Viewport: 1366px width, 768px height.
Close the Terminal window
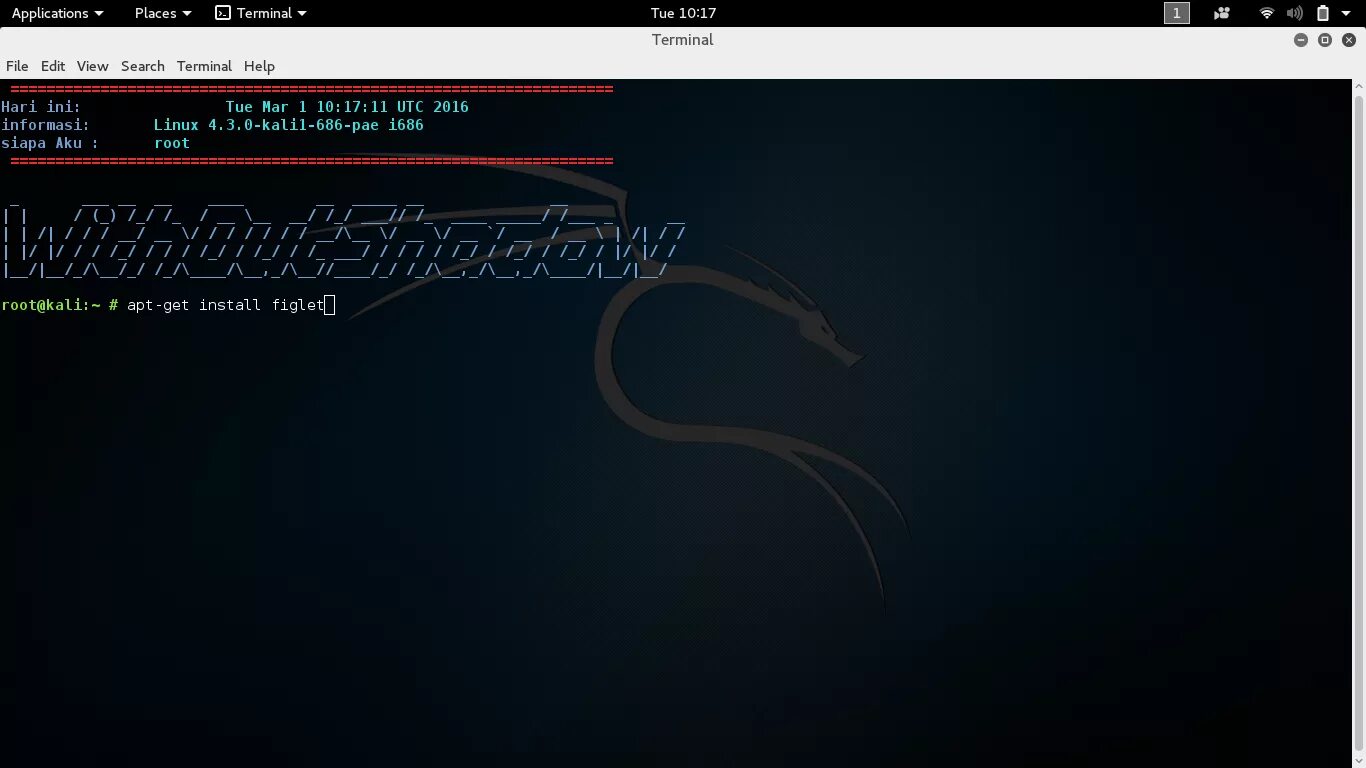point(1348,40)
